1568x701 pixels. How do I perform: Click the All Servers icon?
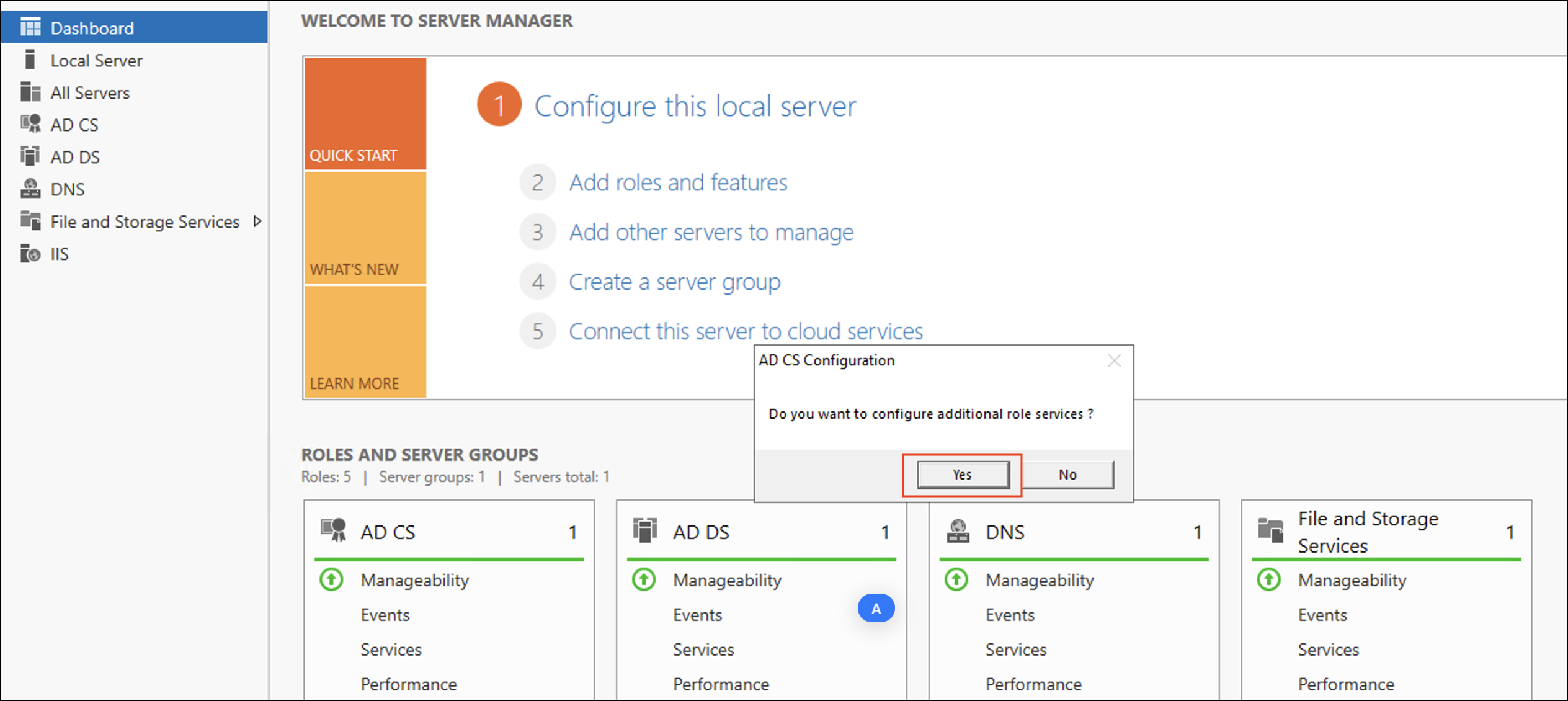coord(30,92)
